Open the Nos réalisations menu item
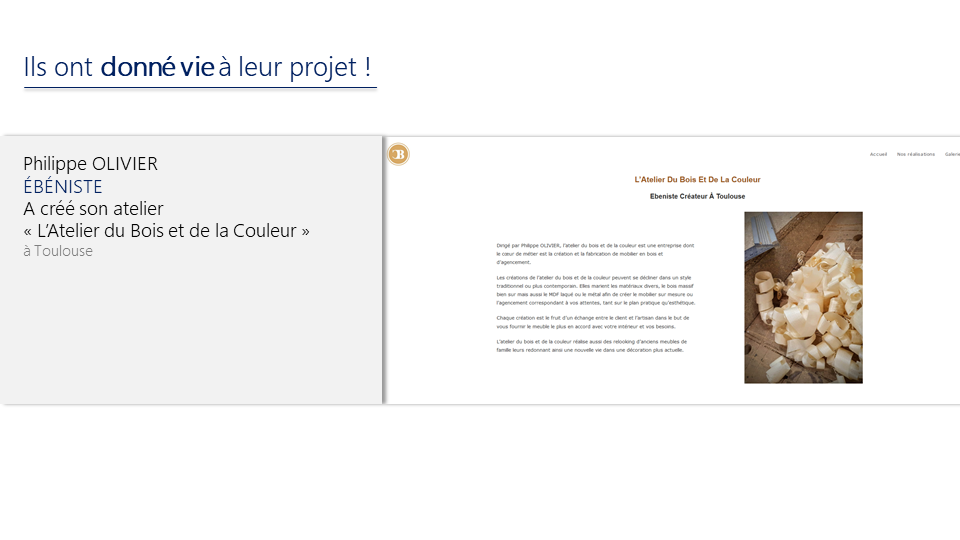This screenshot has width=960, height=540. (915, 154)
